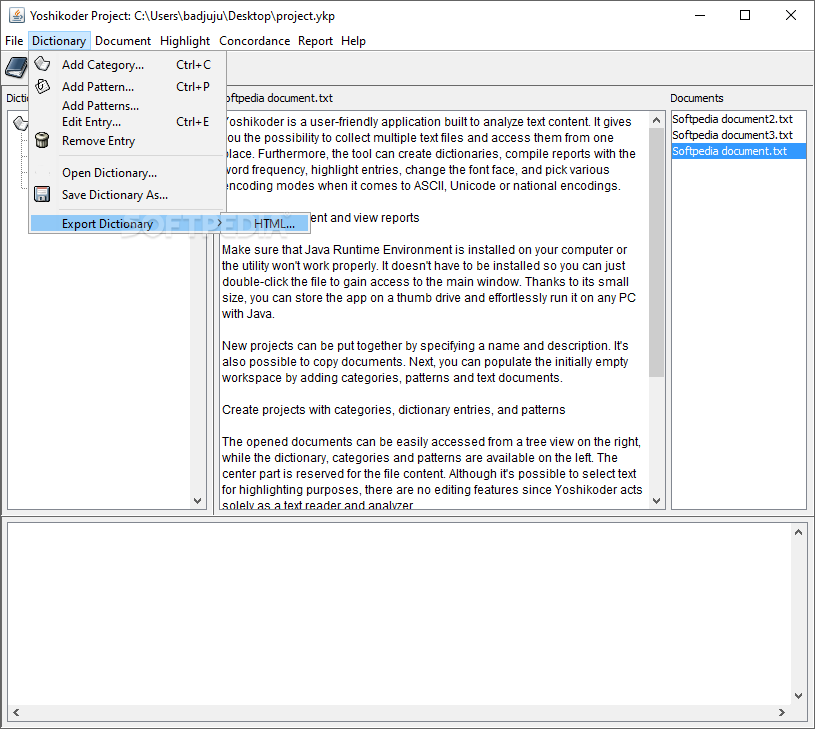Click bottom pane scroll up arrow

[798, 532]
